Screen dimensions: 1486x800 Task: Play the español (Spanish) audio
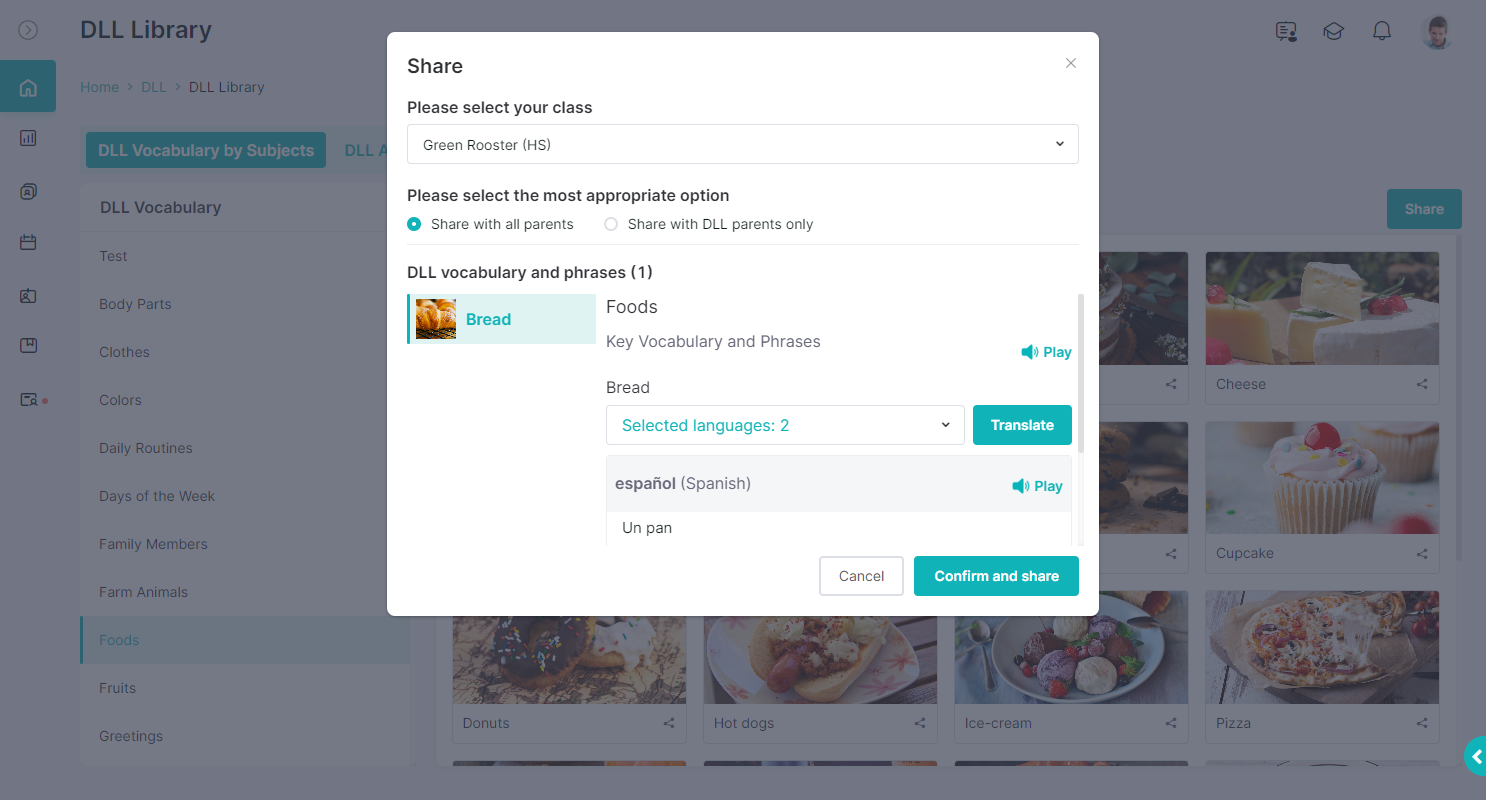[1037, 486]
